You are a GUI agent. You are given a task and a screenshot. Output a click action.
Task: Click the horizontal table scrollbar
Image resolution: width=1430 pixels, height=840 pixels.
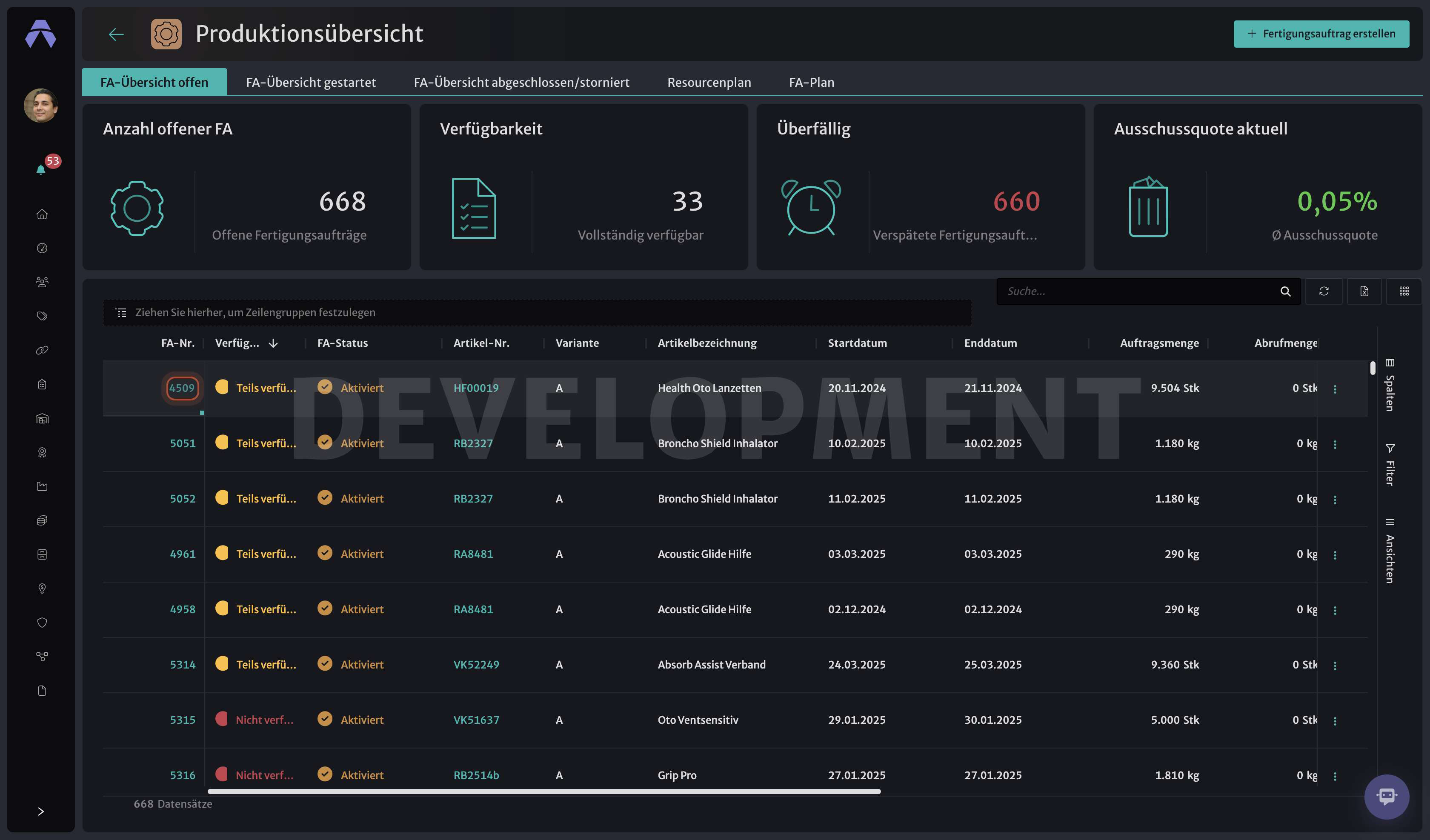[543, 791]
